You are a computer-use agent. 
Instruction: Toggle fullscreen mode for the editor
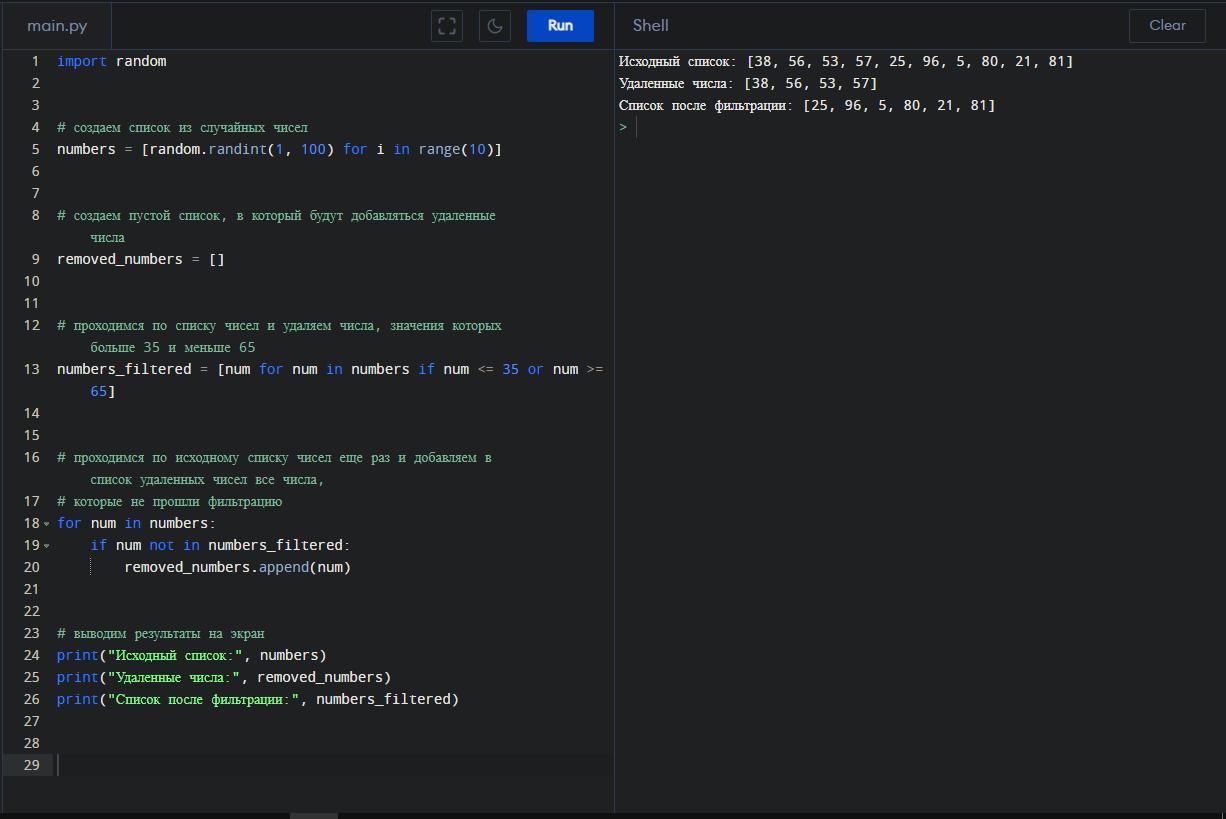pyautogui.click(x=447, y=26)
